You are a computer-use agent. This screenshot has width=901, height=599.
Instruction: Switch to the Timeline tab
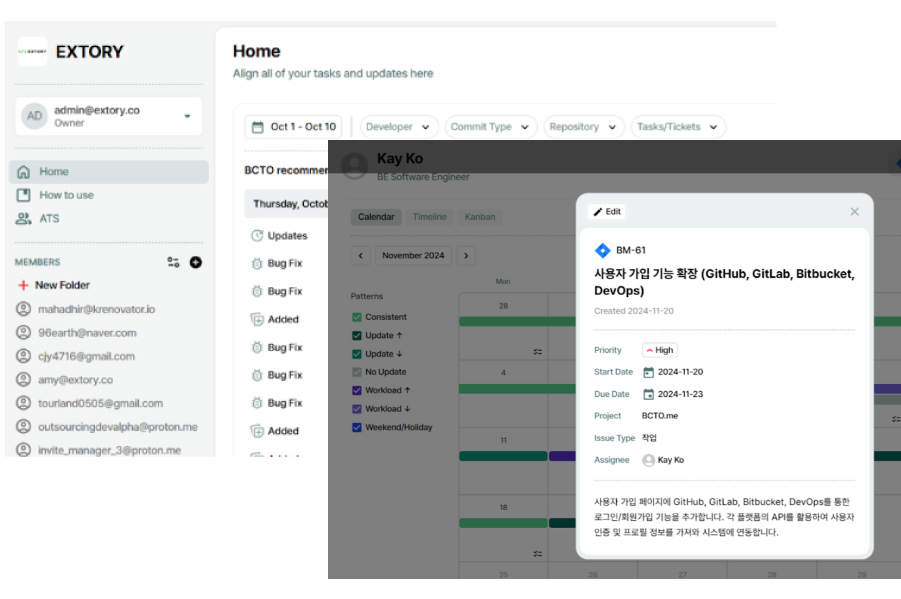[x=429, y=217]
